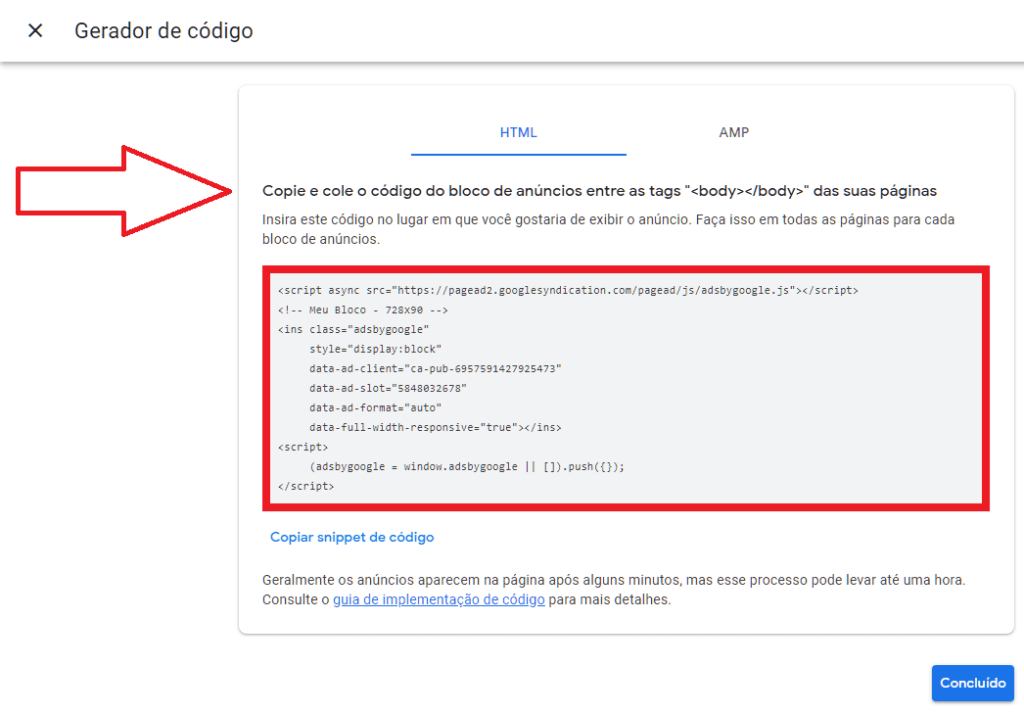Switch to the AMP tab
This screenshot has width=1024, height=715.
pyautogui.click(x=733, y=133)
